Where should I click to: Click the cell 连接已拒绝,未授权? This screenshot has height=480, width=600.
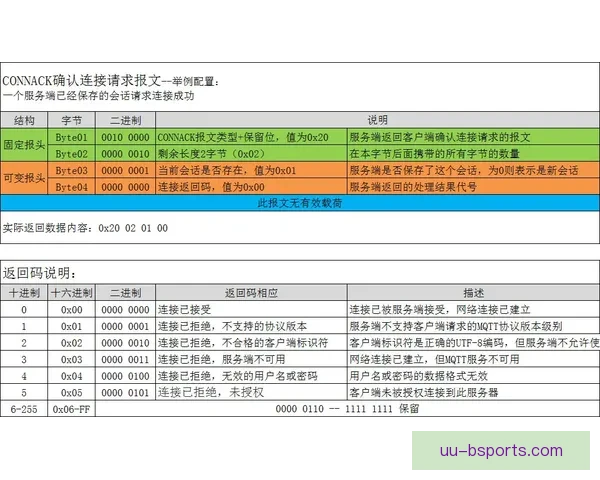[251, 392]
